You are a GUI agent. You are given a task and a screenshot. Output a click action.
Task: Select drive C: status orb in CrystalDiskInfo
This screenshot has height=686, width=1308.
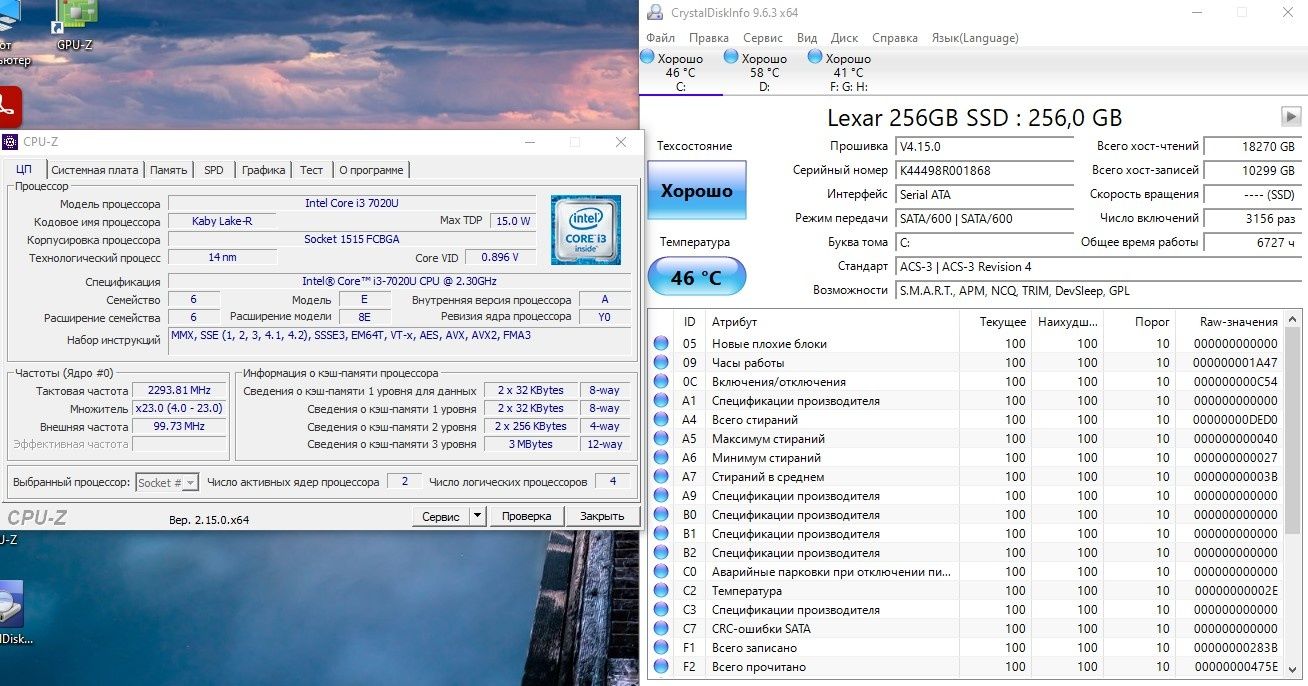pyautogui.click(x=647, y=58)
